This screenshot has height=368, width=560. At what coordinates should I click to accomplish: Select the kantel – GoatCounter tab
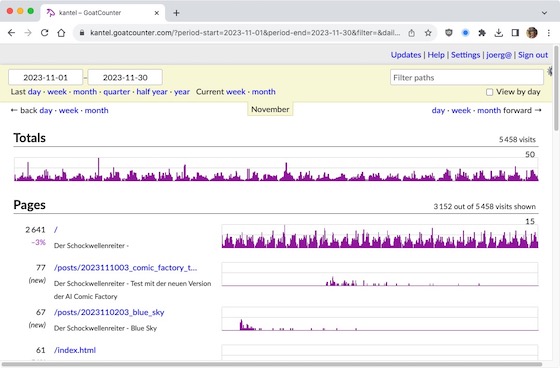(103, 13)
